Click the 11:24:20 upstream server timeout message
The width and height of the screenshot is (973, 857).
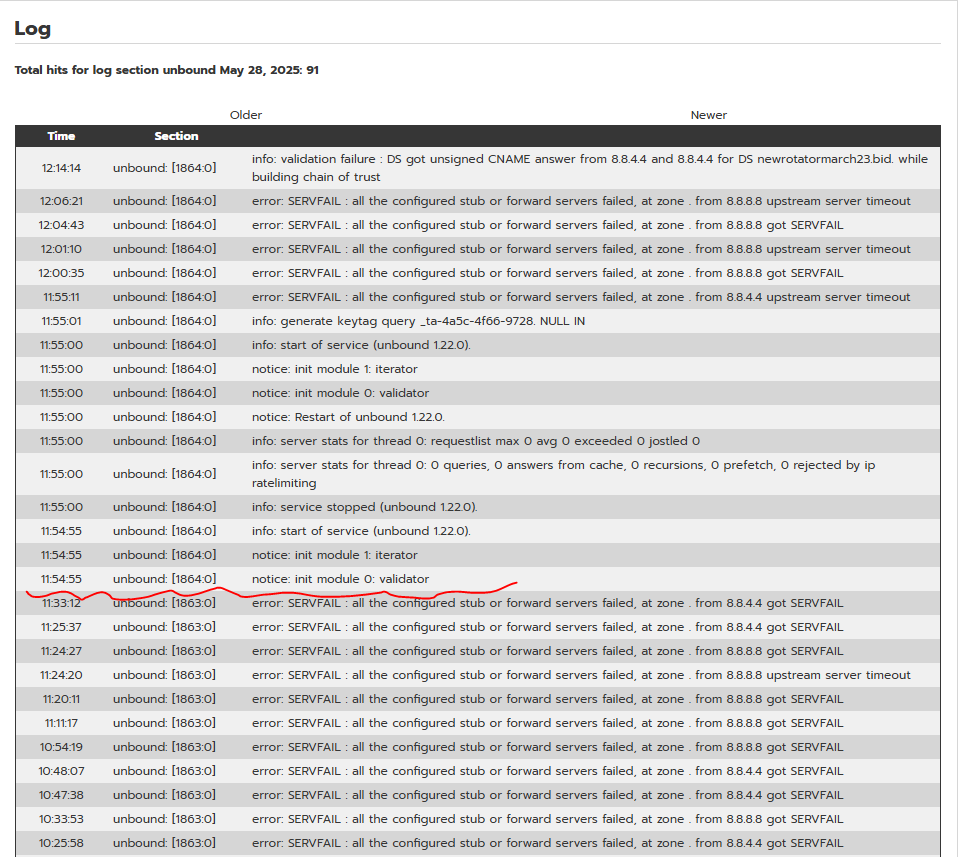(x=581, y=675)
